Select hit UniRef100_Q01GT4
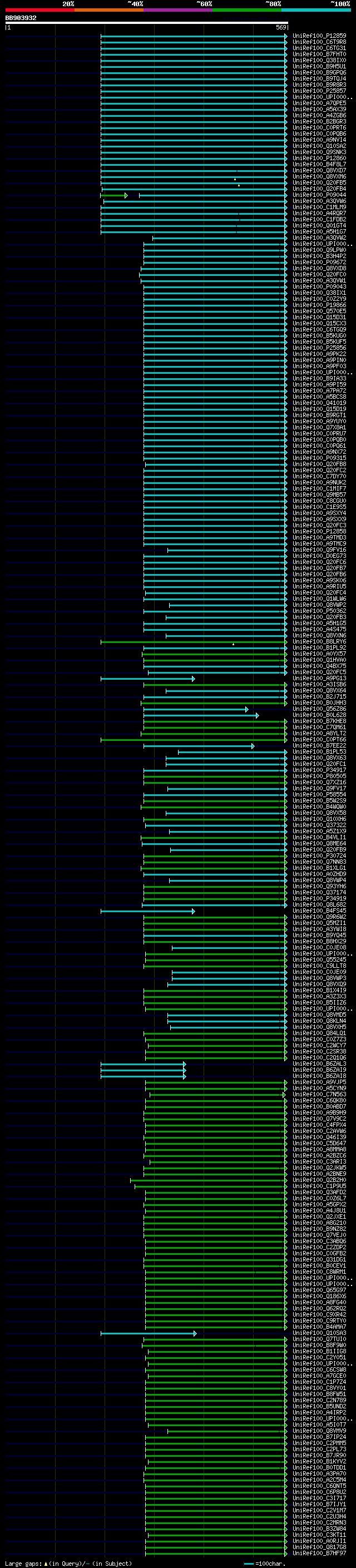The height and width of the screenshot is (1568, 356). pos(319,225)
